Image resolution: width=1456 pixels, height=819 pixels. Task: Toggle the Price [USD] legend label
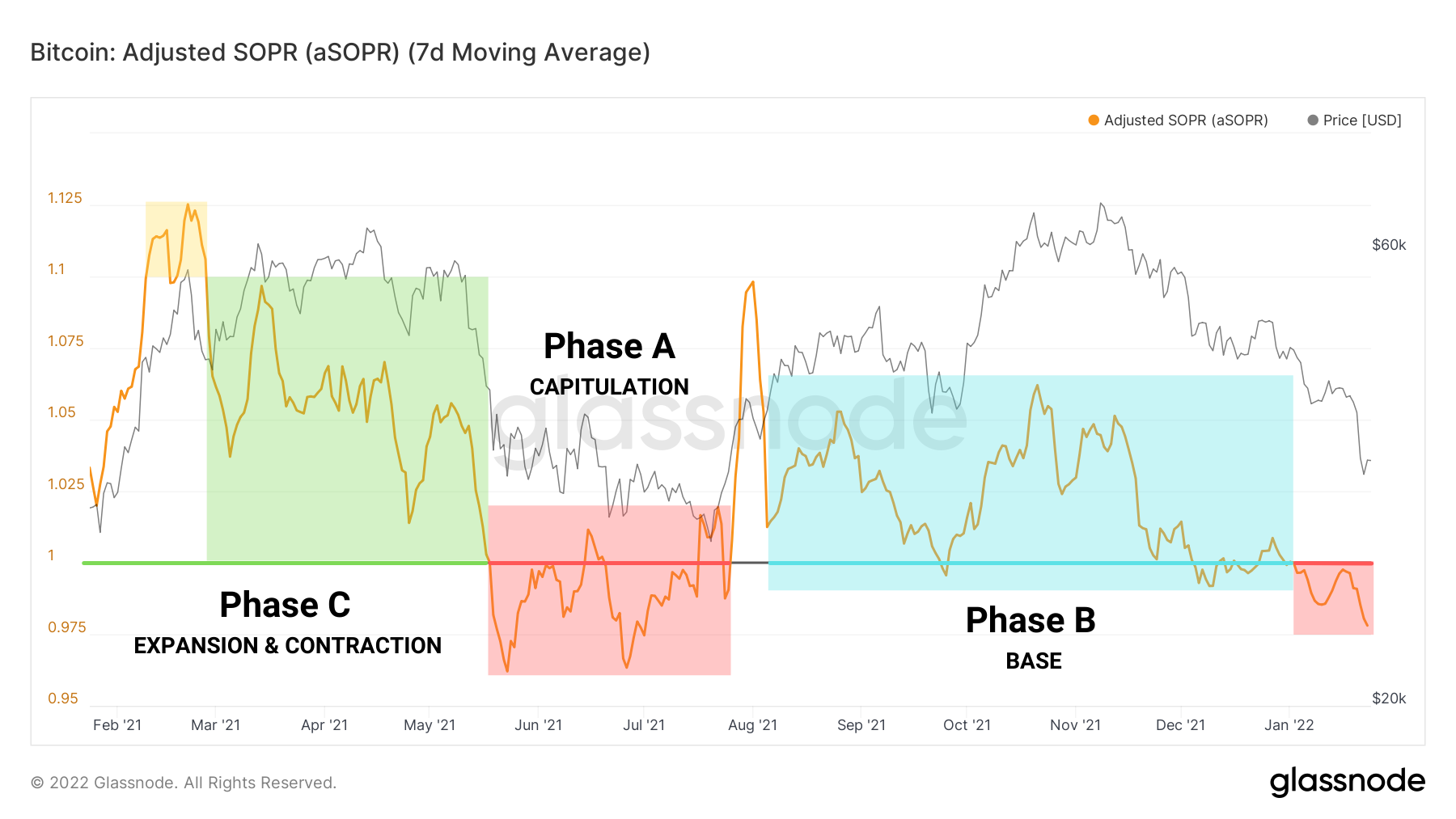click(x=1362, y=120)
